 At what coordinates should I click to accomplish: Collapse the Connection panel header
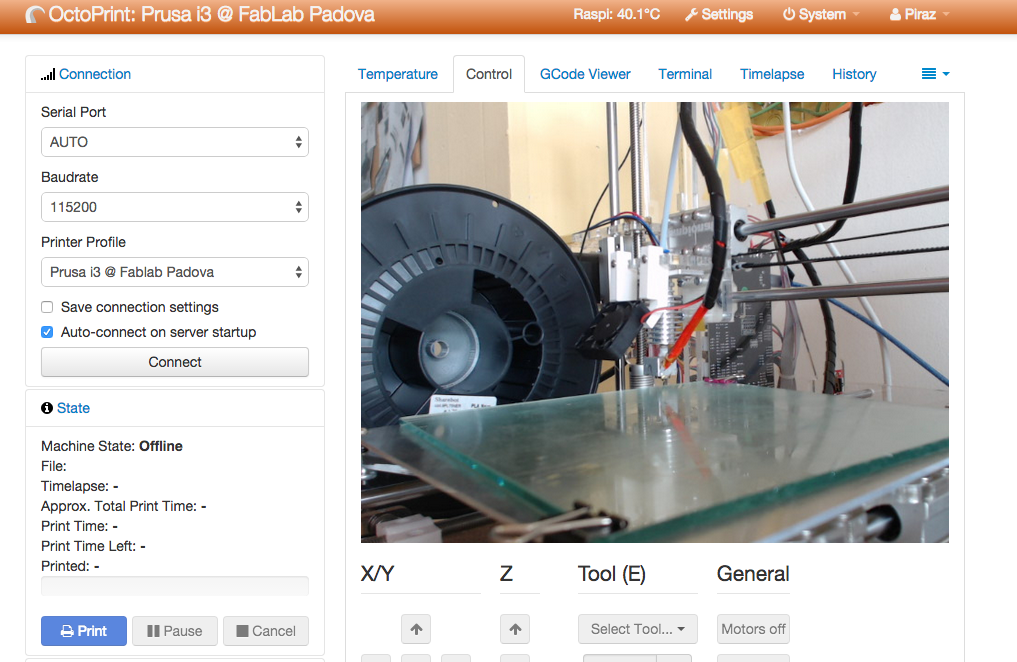click(95, 74)
